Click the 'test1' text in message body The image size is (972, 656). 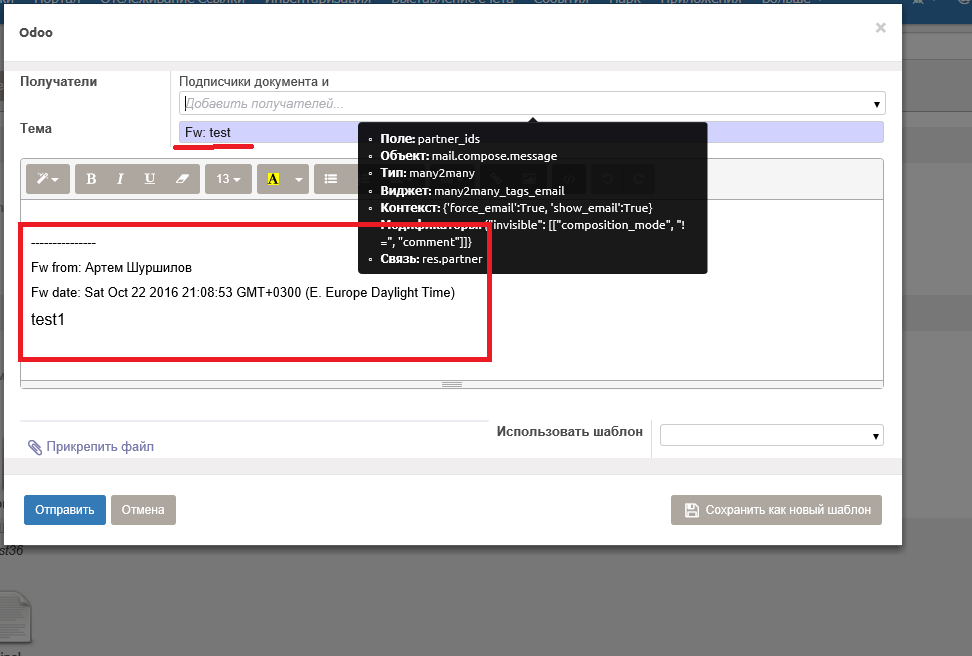click(48, 319)
